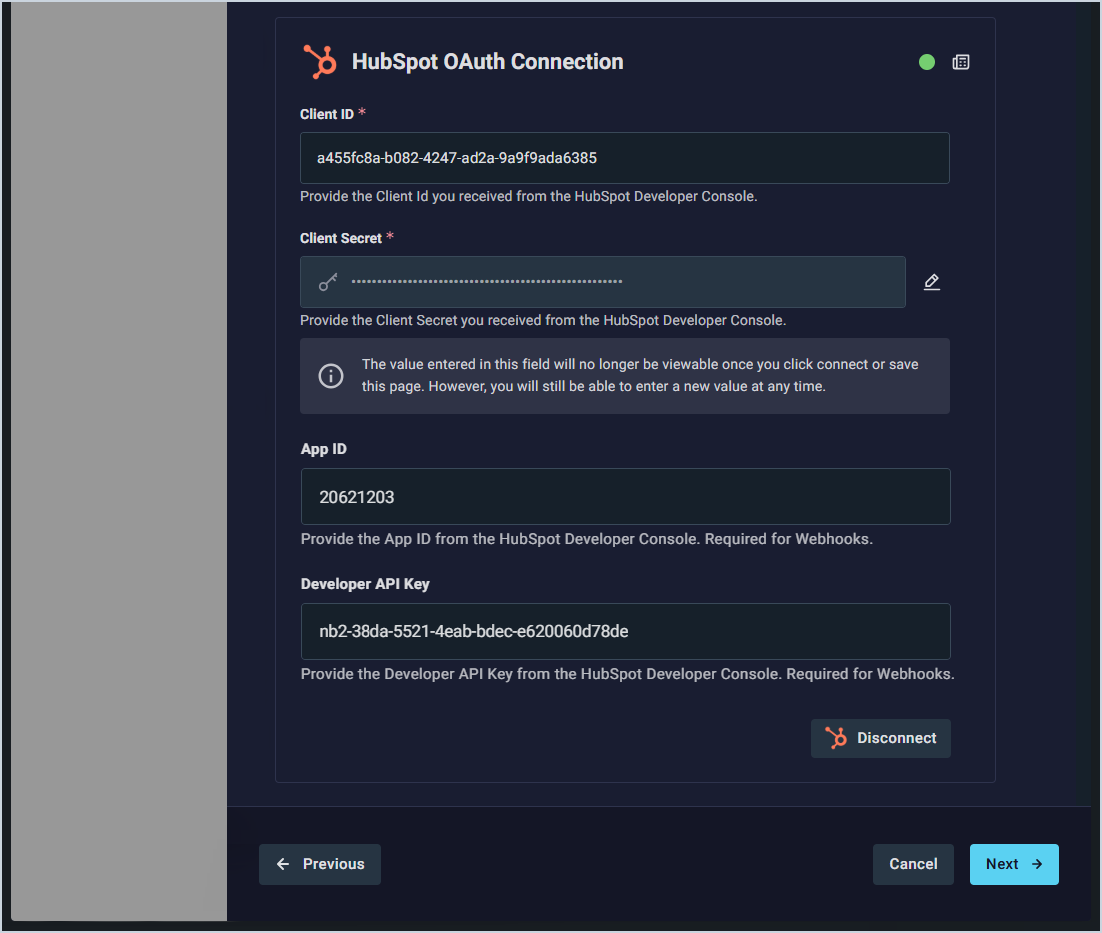The width and height of the screenshot is (1102, 933).
Task: Disconnect the HubSpot OAuth connection
Action: [x=881, y=738]
